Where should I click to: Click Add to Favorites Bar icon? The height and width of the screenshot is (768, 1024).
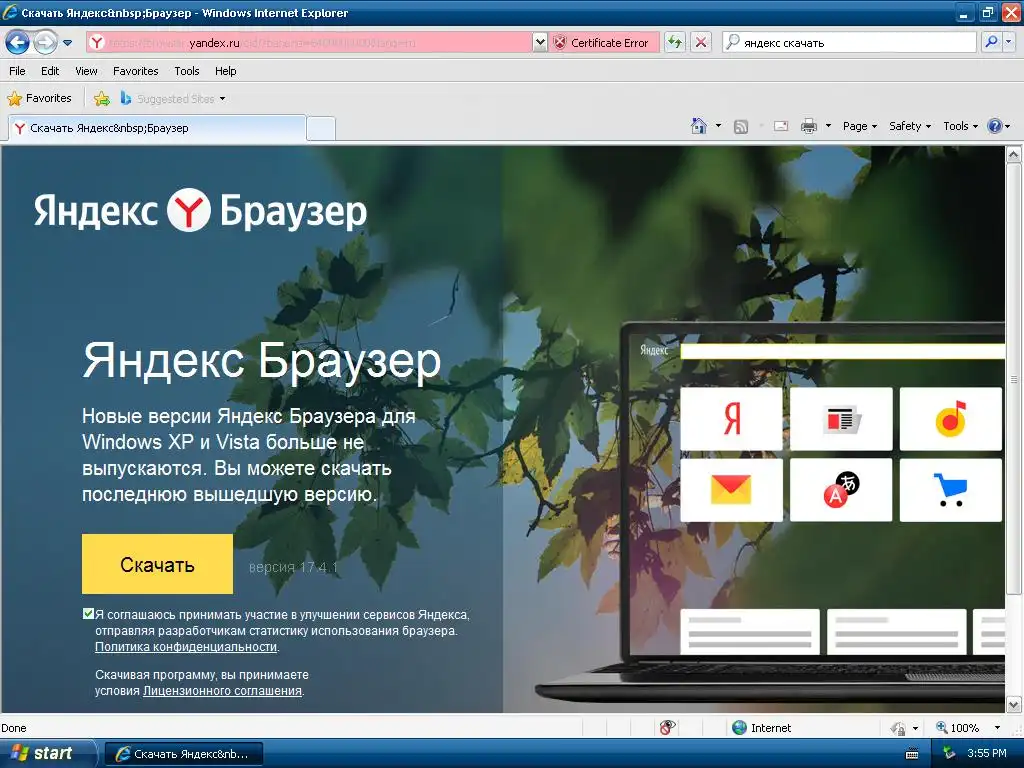click(102, 99)
